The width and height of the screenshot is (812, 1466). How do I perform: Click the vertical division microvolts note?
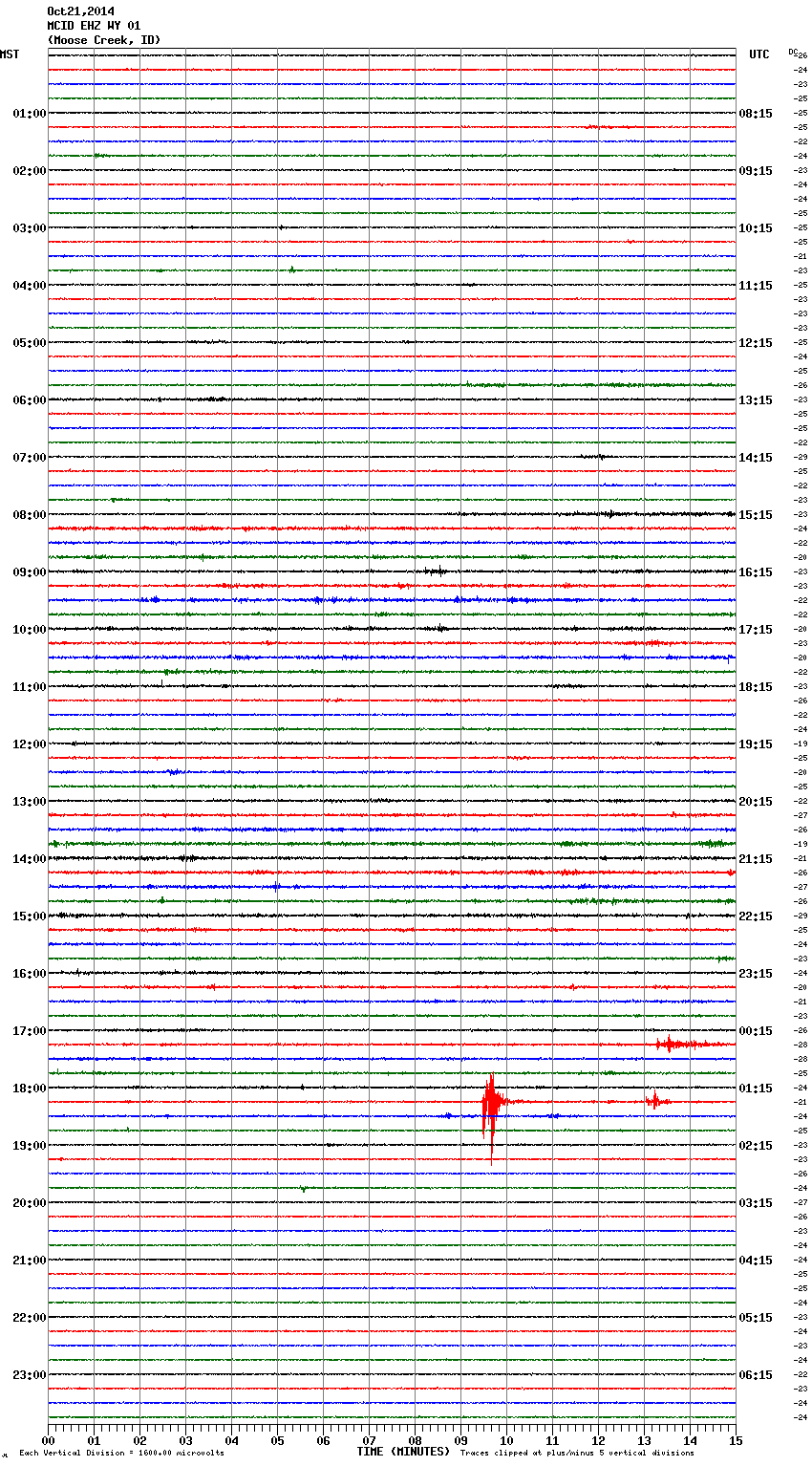tap(121, 1454)
